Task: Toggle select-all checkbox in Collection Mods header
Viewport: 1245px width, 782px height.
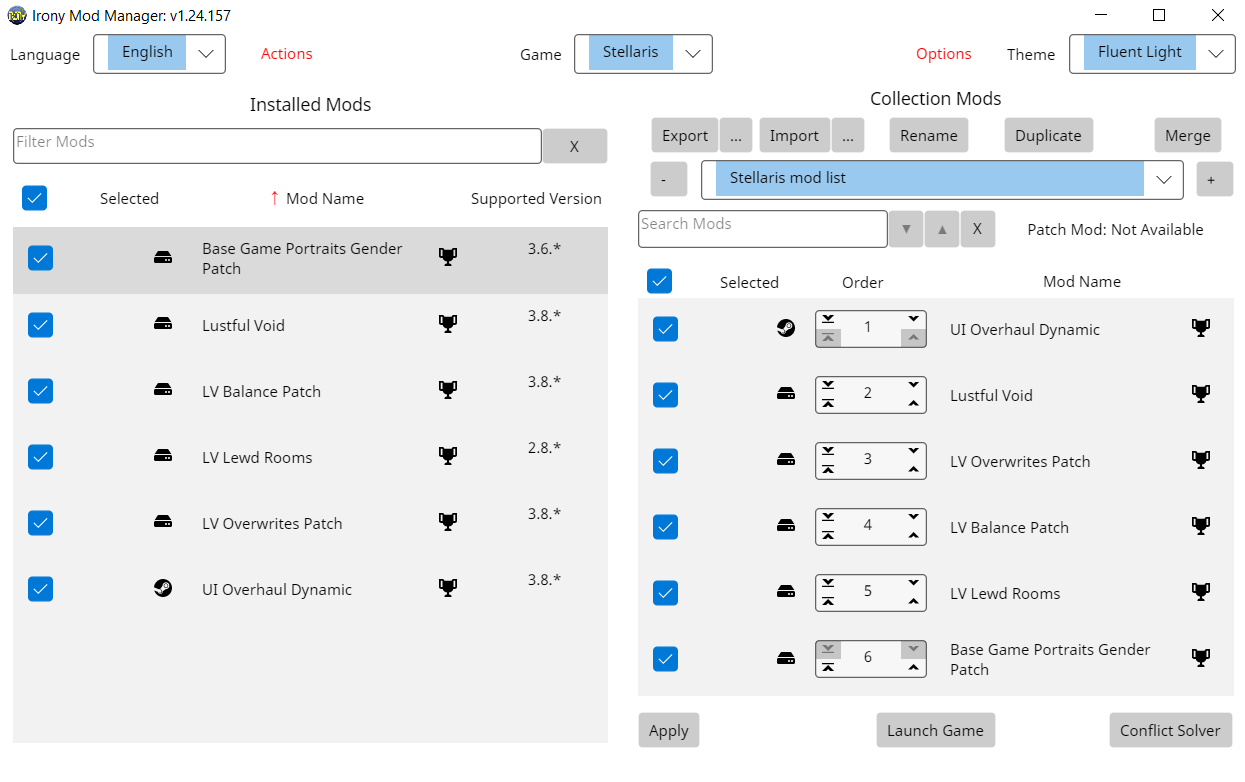Action: click(659, 281)
